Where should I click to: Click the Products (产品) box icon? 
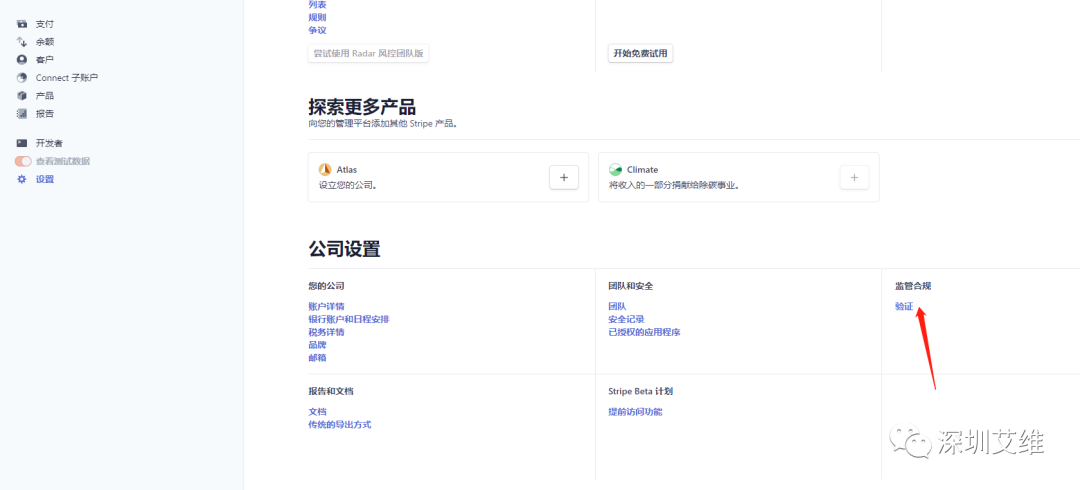(x=22, y=96)
